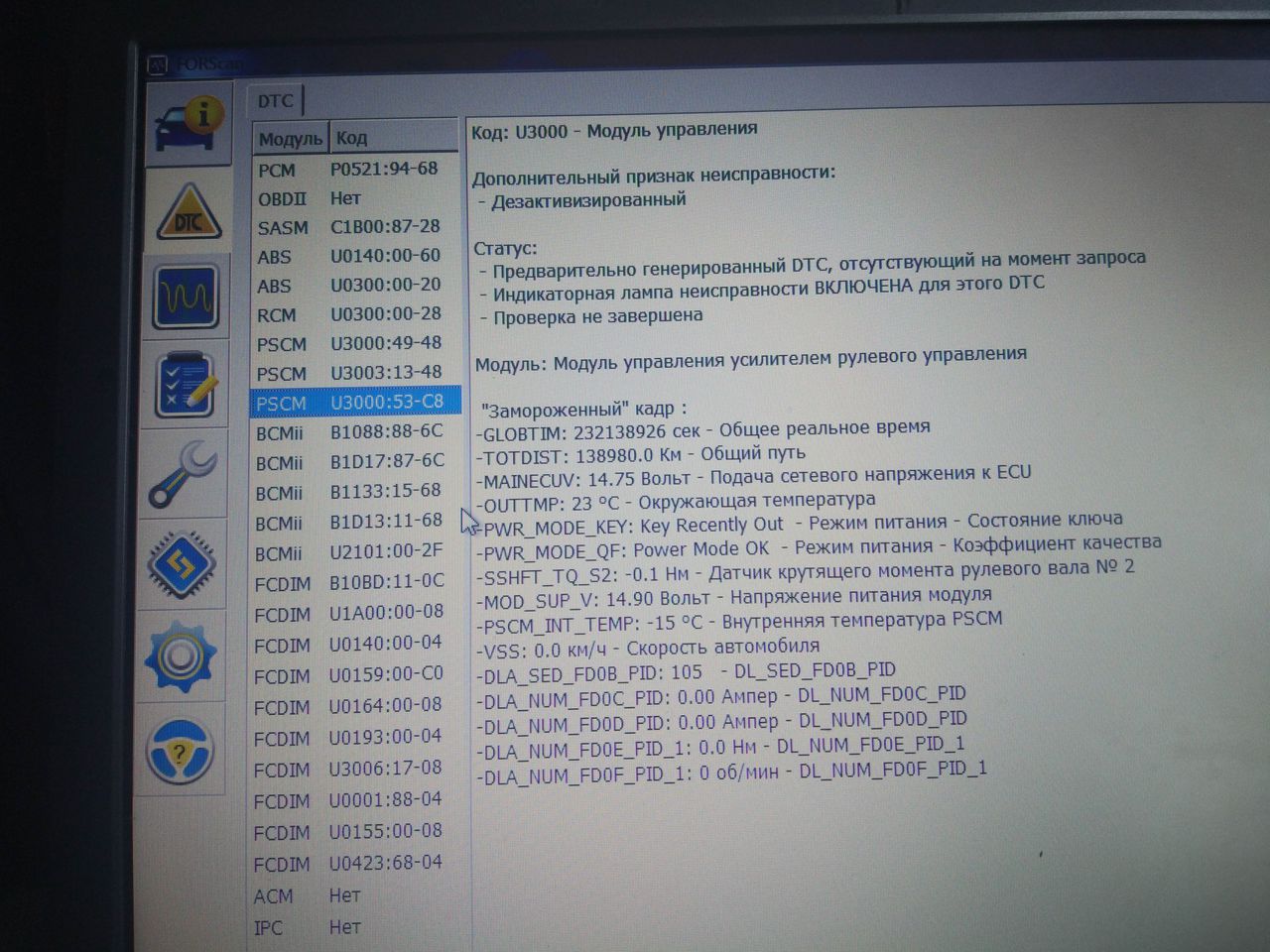Select RCM row U0300:00-28
The width and height of the screenshot is (1270, 952).
[356, 314]
